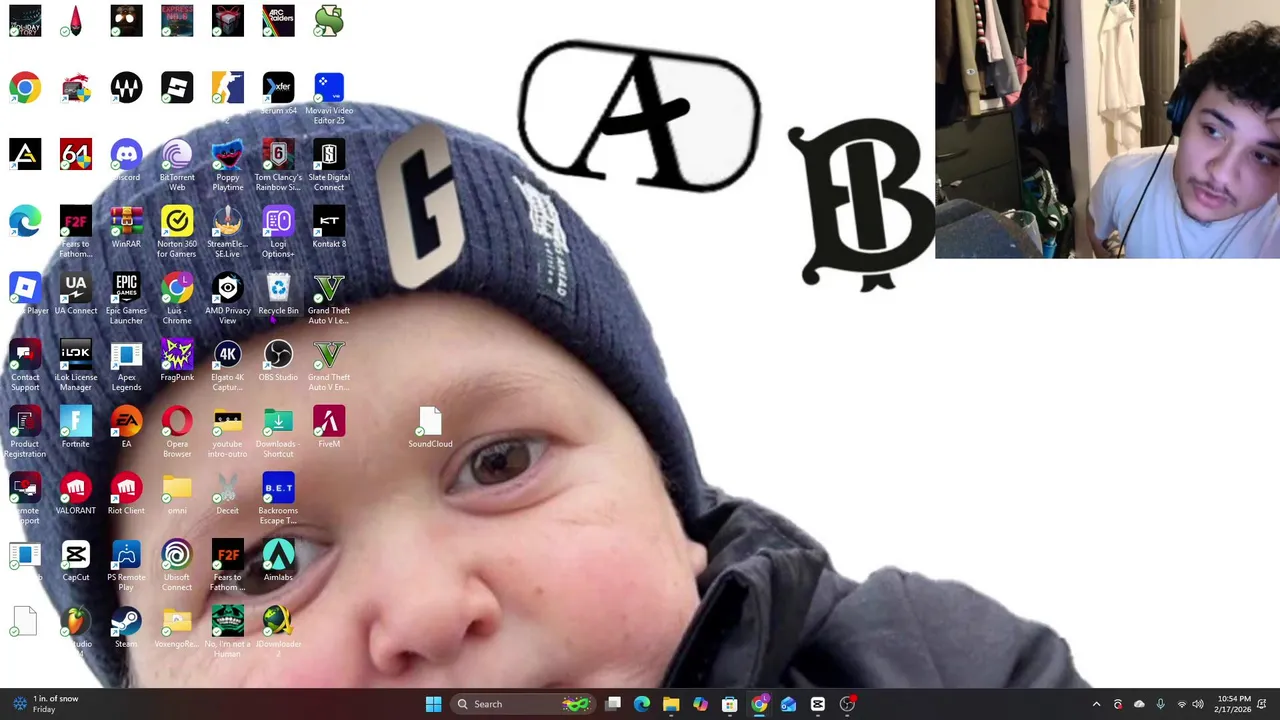The image size is (1280, 720).
Task: Select the FiveM desktop icon
Action: (x=329, y=428)
